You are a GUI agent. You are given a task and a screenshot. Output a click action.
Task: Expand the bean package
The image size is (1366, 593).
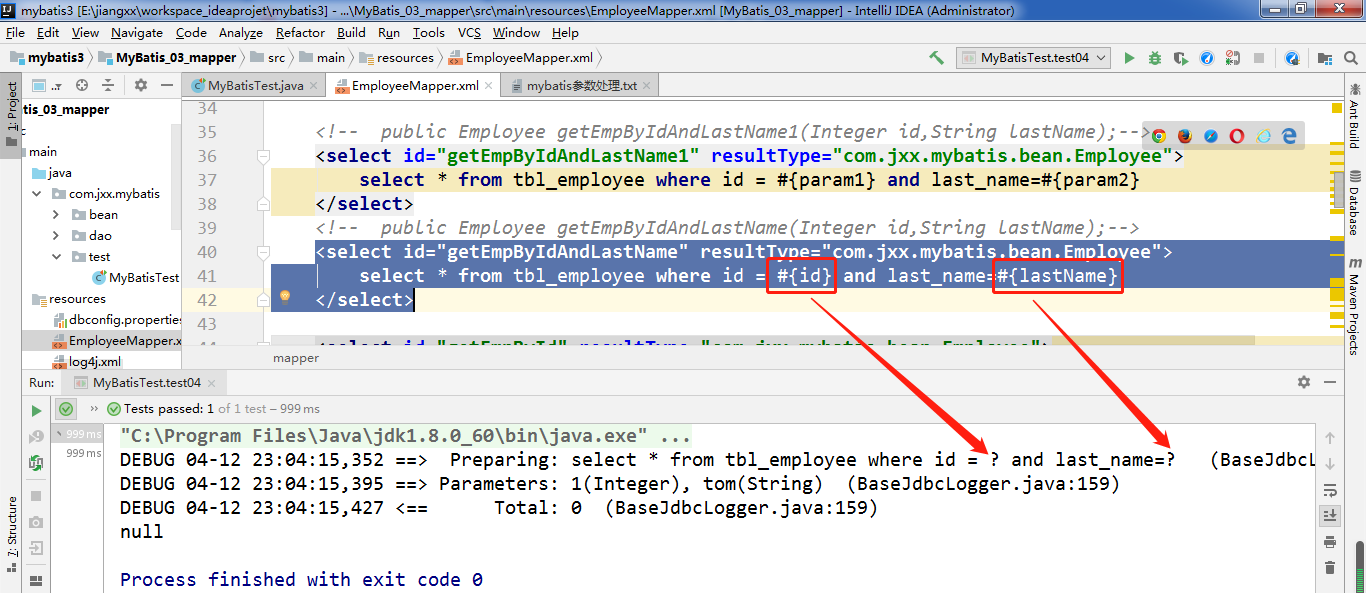(x=57, y=215)
